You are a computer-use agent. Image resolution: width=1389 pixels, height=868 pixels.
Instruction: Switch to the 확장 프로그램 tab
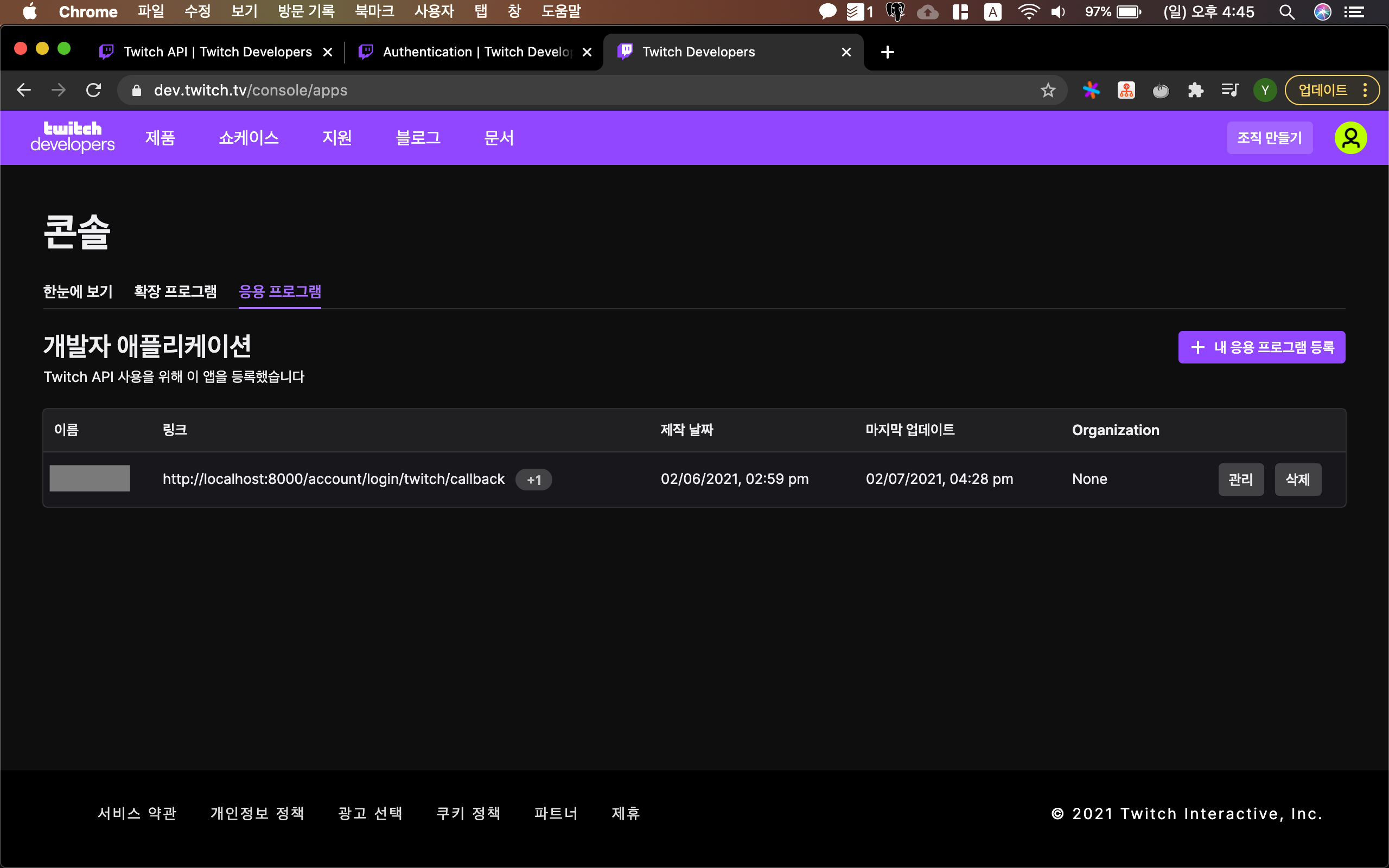pyautogui.click(x=175, y=292)
